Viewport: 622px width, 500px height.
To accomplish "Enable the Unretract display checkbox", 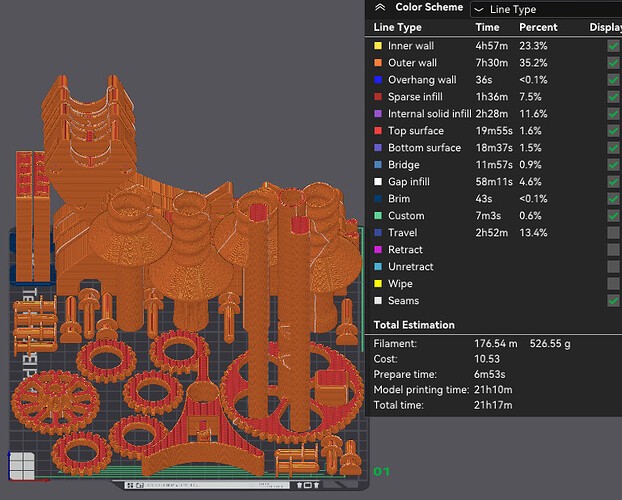I will click(613, 267).
